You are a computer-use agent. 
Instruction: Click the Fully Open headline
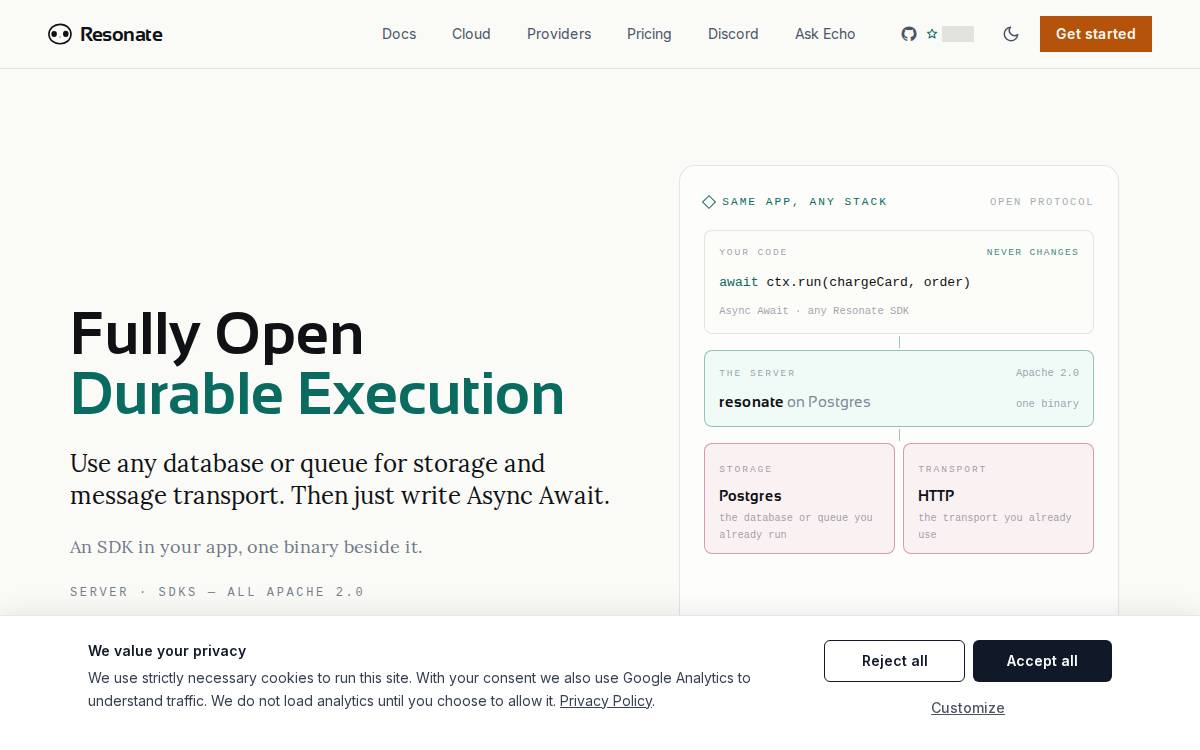[x=217, y=334]
